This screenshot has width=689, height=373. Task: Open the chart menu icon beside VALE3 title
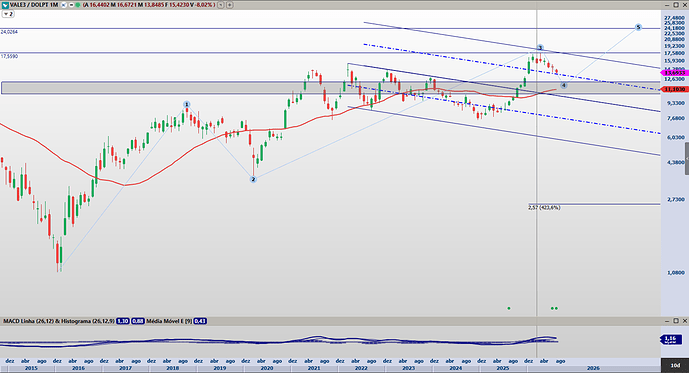[5, 5]
